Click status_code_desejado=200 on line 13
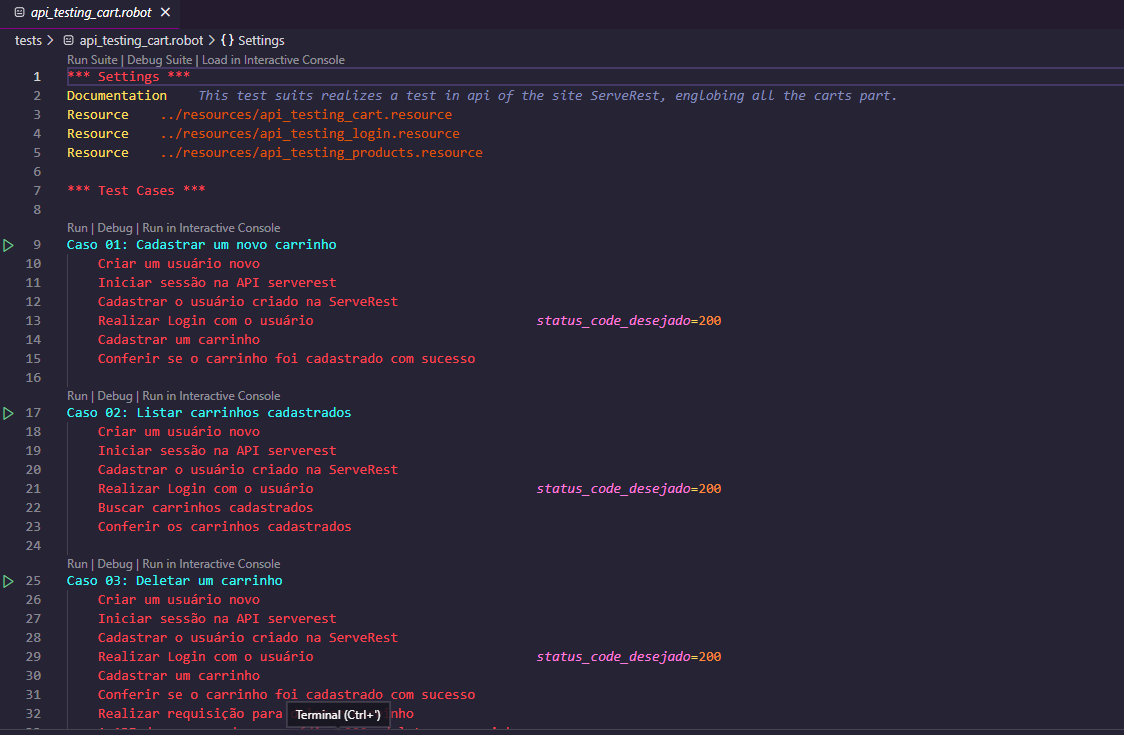This screenshot has height=735, width=1124. click(629, 321)
